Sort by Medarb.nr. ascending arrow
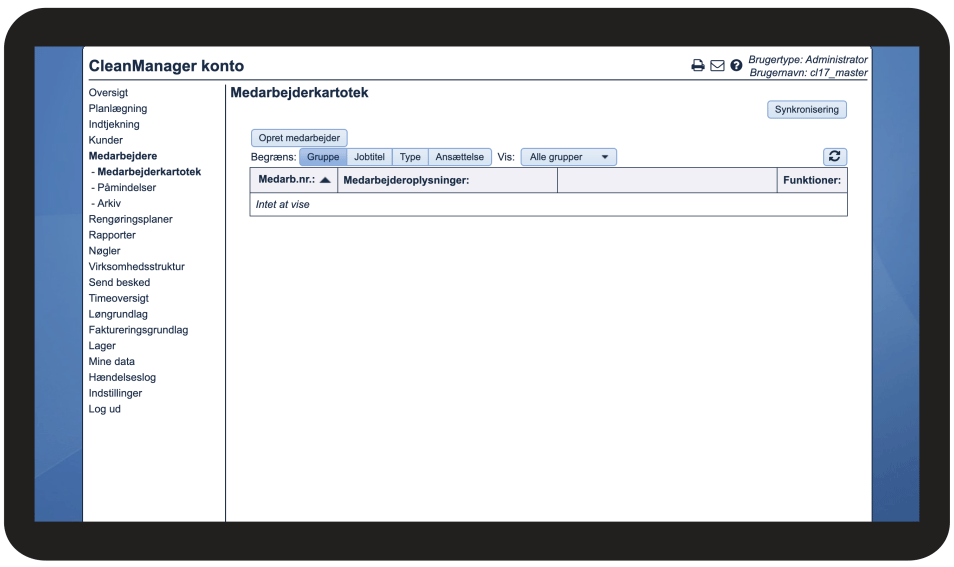 (x=325, y=180)
